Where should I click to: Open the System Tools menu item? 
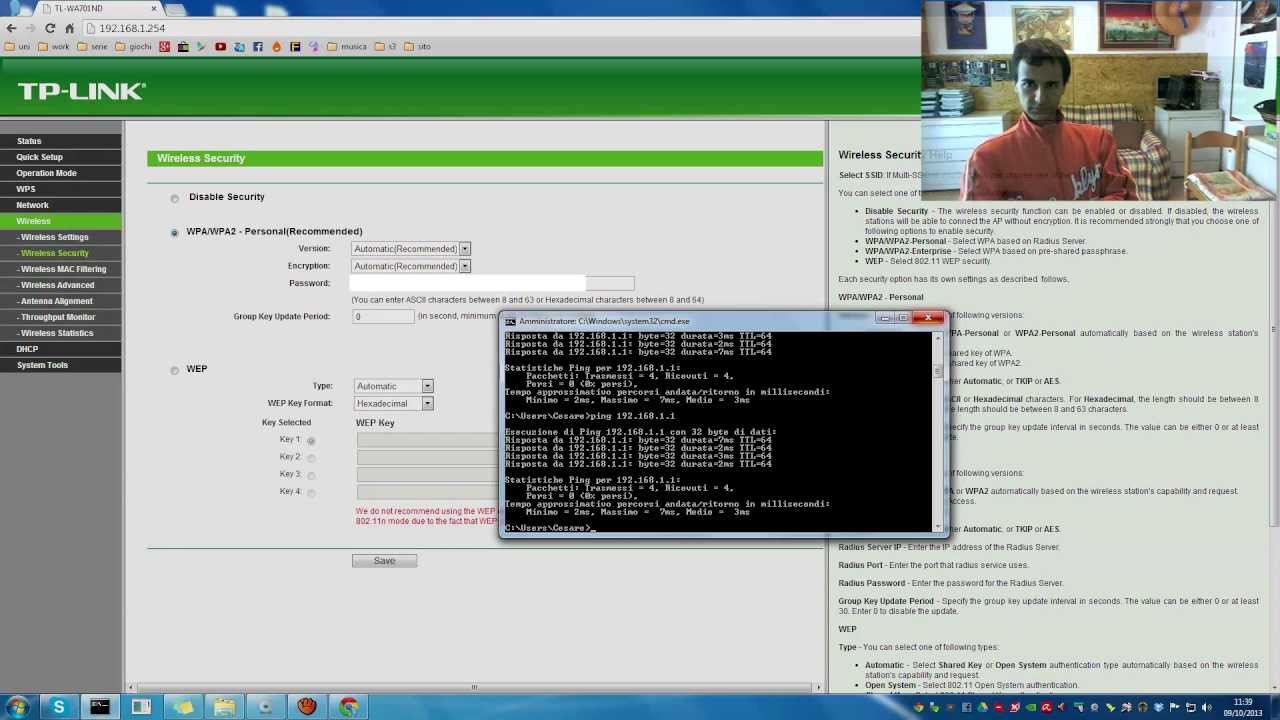(60, 365)
